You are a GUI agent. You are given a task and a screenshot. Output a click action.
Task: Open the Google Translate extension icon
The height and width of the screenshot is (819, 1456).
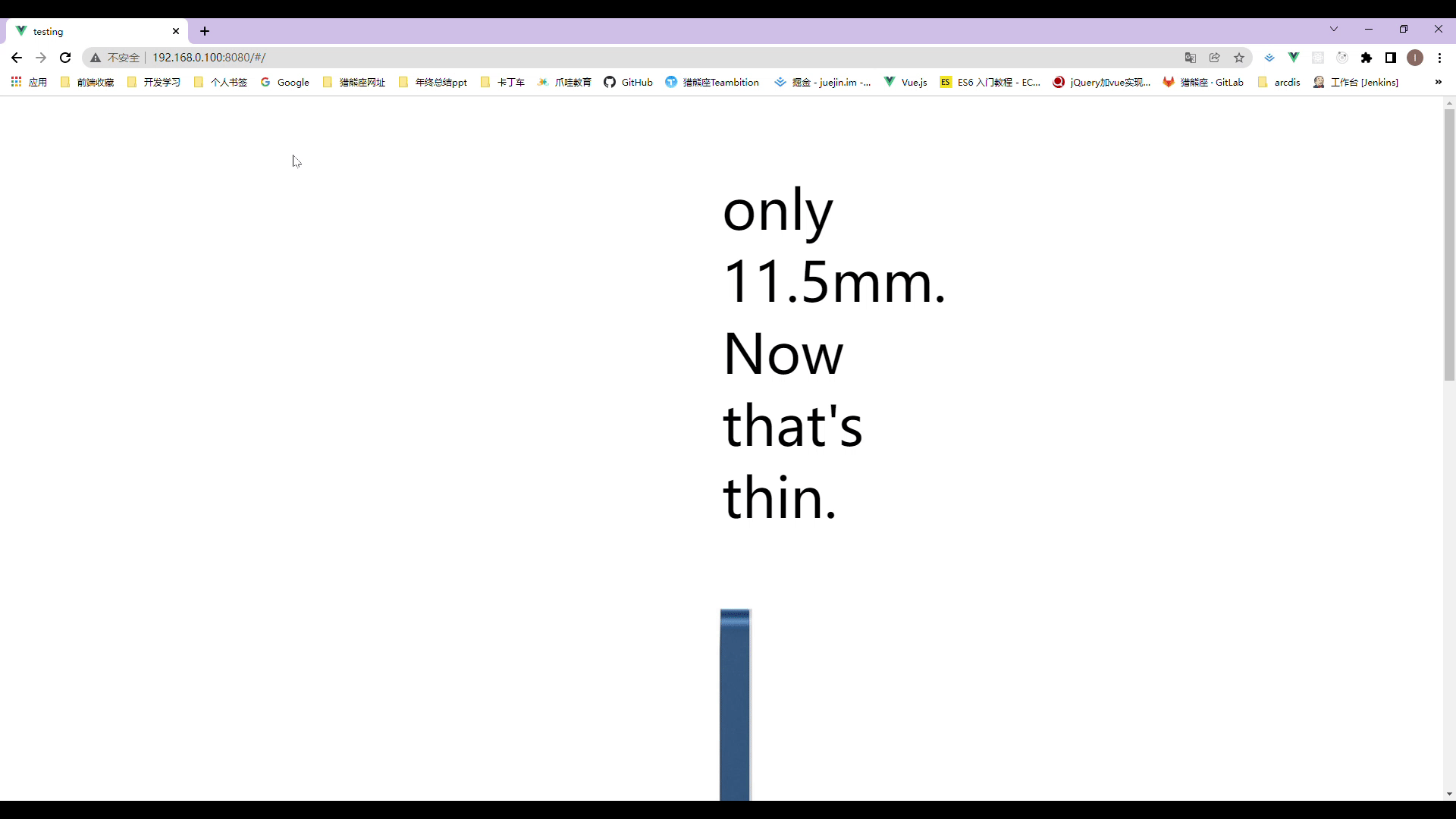[1190, 57]
